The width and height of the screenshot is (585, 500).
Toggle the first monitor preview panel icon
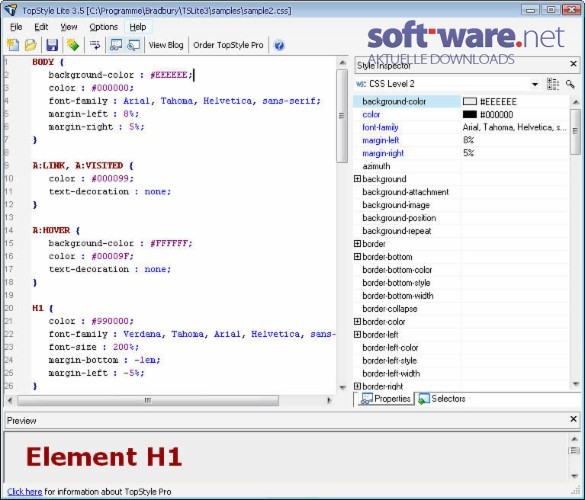pos(116,45)
